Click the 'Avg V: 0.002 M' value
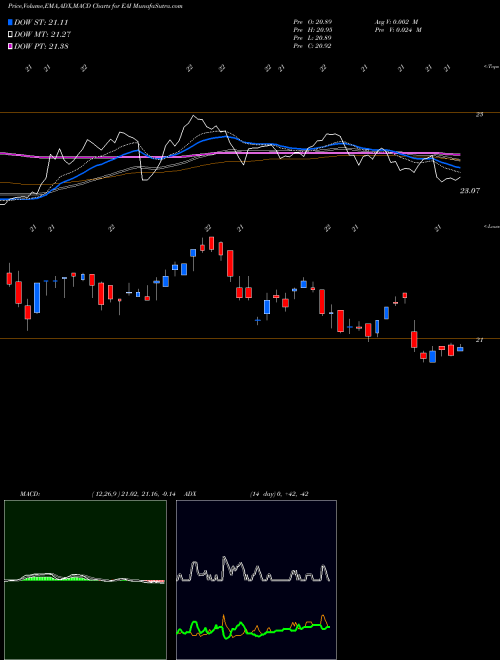 pos(395,22)
